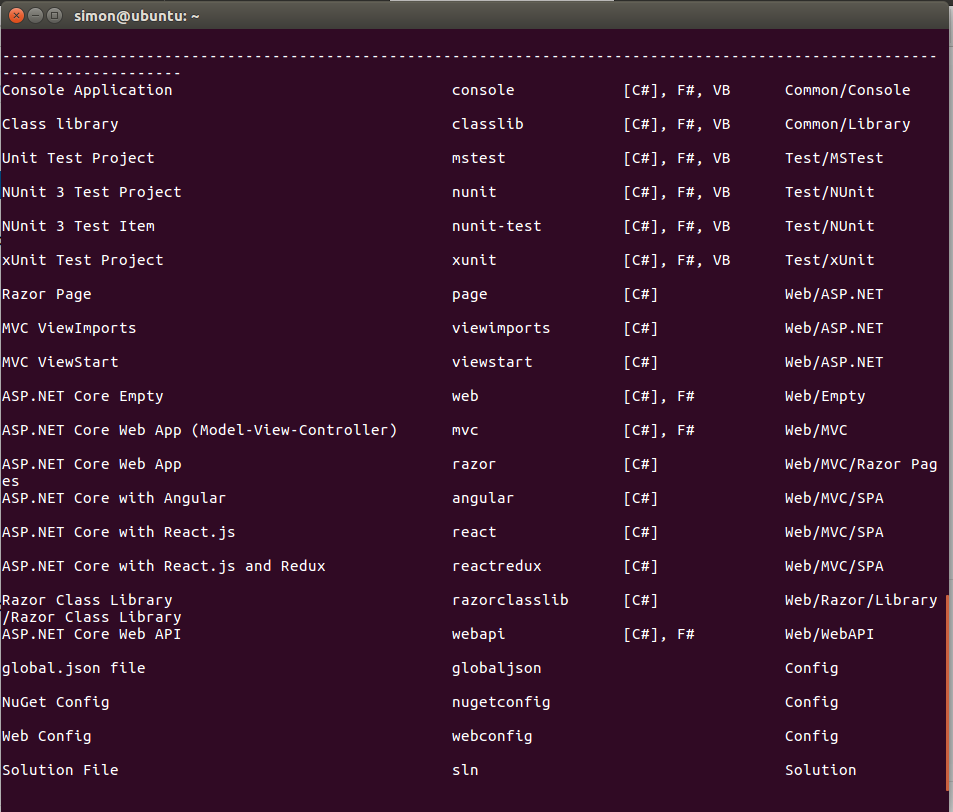This screenshot has width=953, height=812.
Task: Select the short name 'classlib'
Action: click(x=487, y=125)
